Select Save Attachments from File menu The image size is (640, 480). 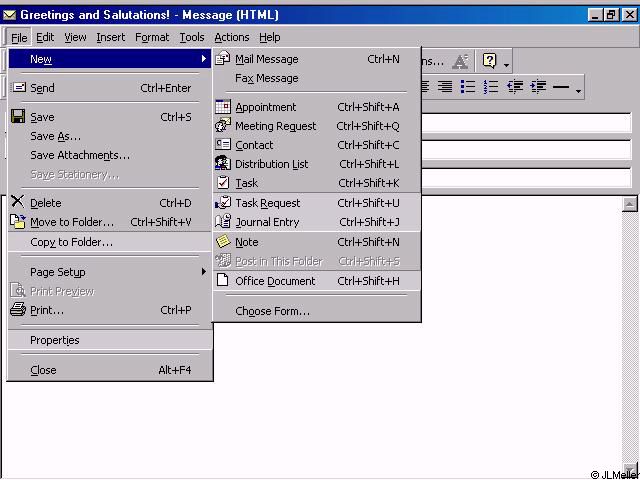[x=80, y=155]
